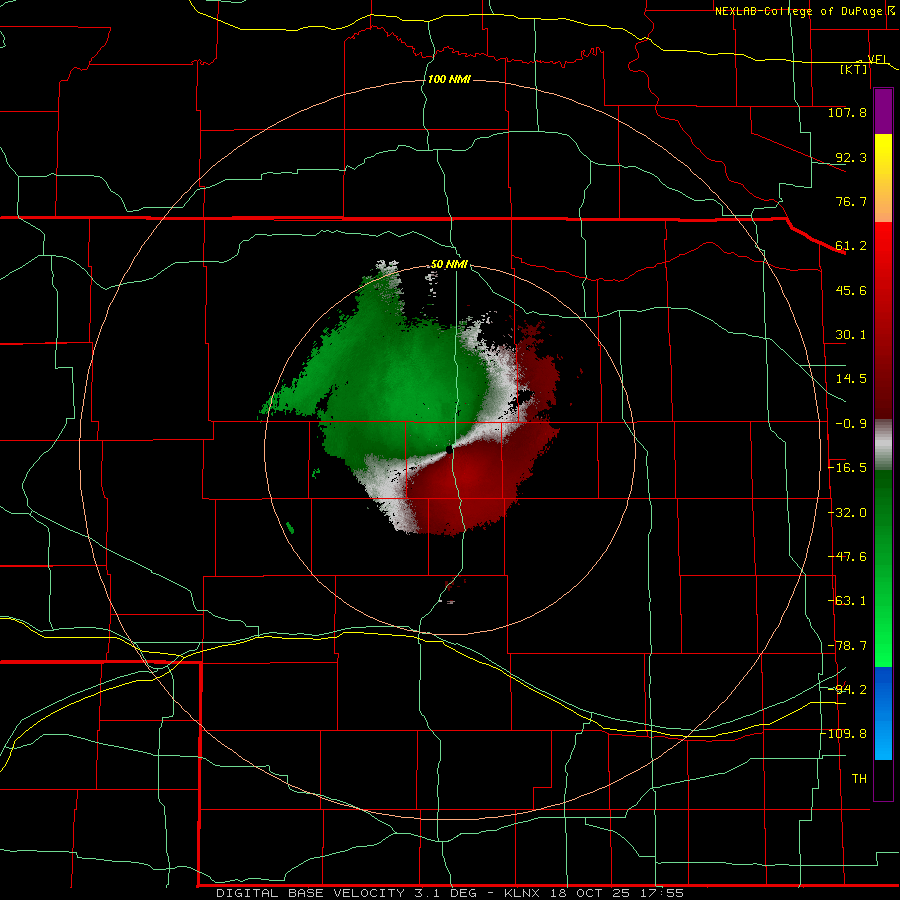Click the 50 NMI range ring label
Screen dimensions: 900x900
[449, 265]
